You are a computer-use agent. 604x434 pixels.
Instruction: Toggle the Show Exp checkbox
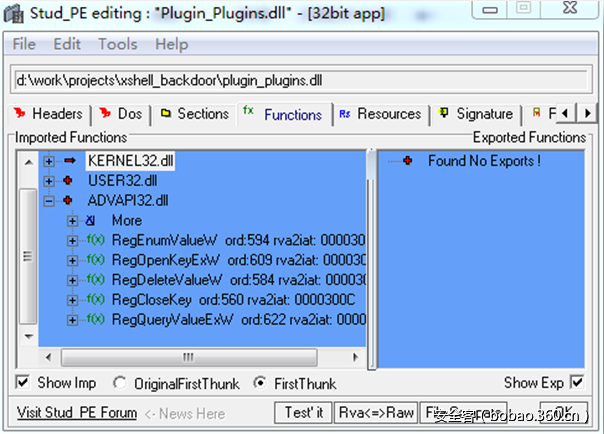(576, 383)
